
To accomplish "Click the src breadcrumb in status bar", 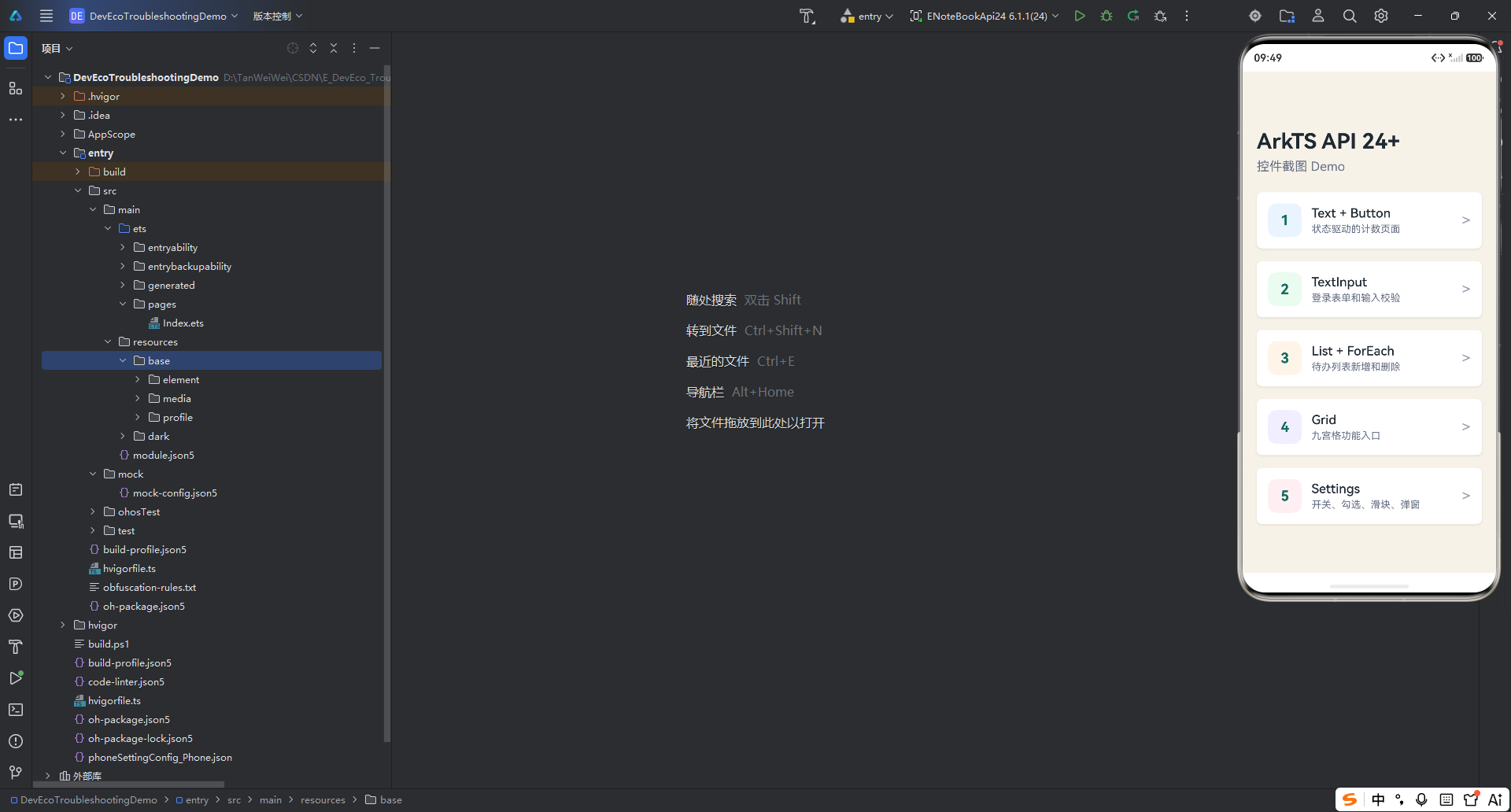I will tap(234, 800).
